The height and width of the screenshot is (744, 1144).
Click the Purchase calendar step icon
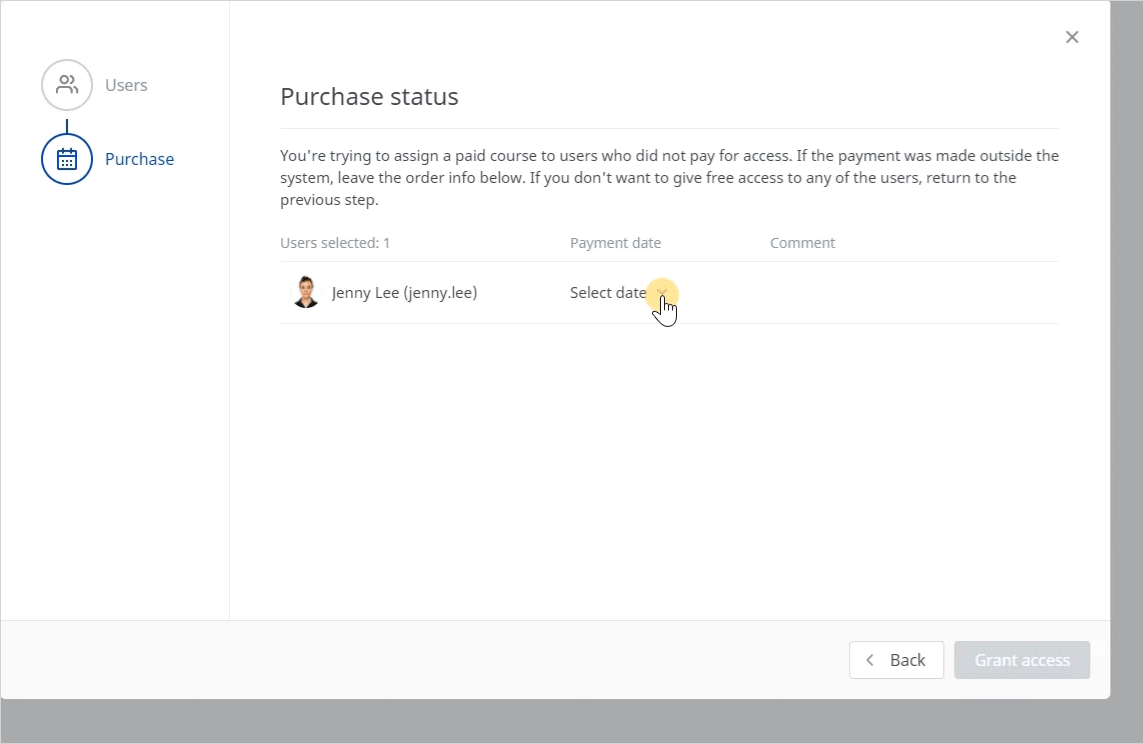tap(66, 159)
